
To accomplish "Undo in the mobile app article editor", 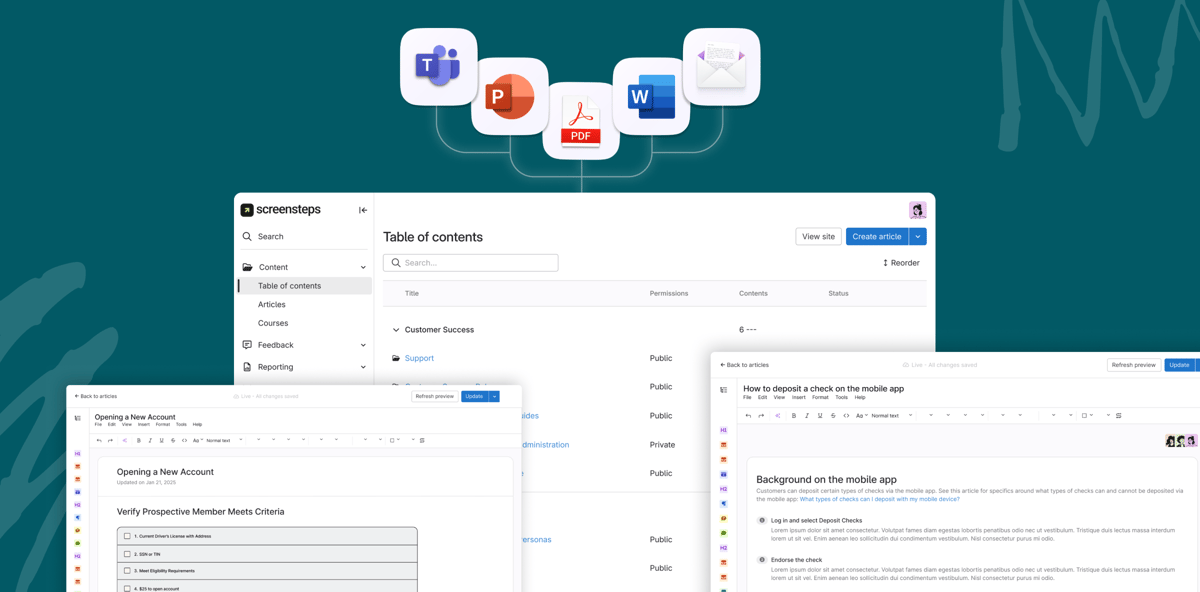I will click(748, 416).
